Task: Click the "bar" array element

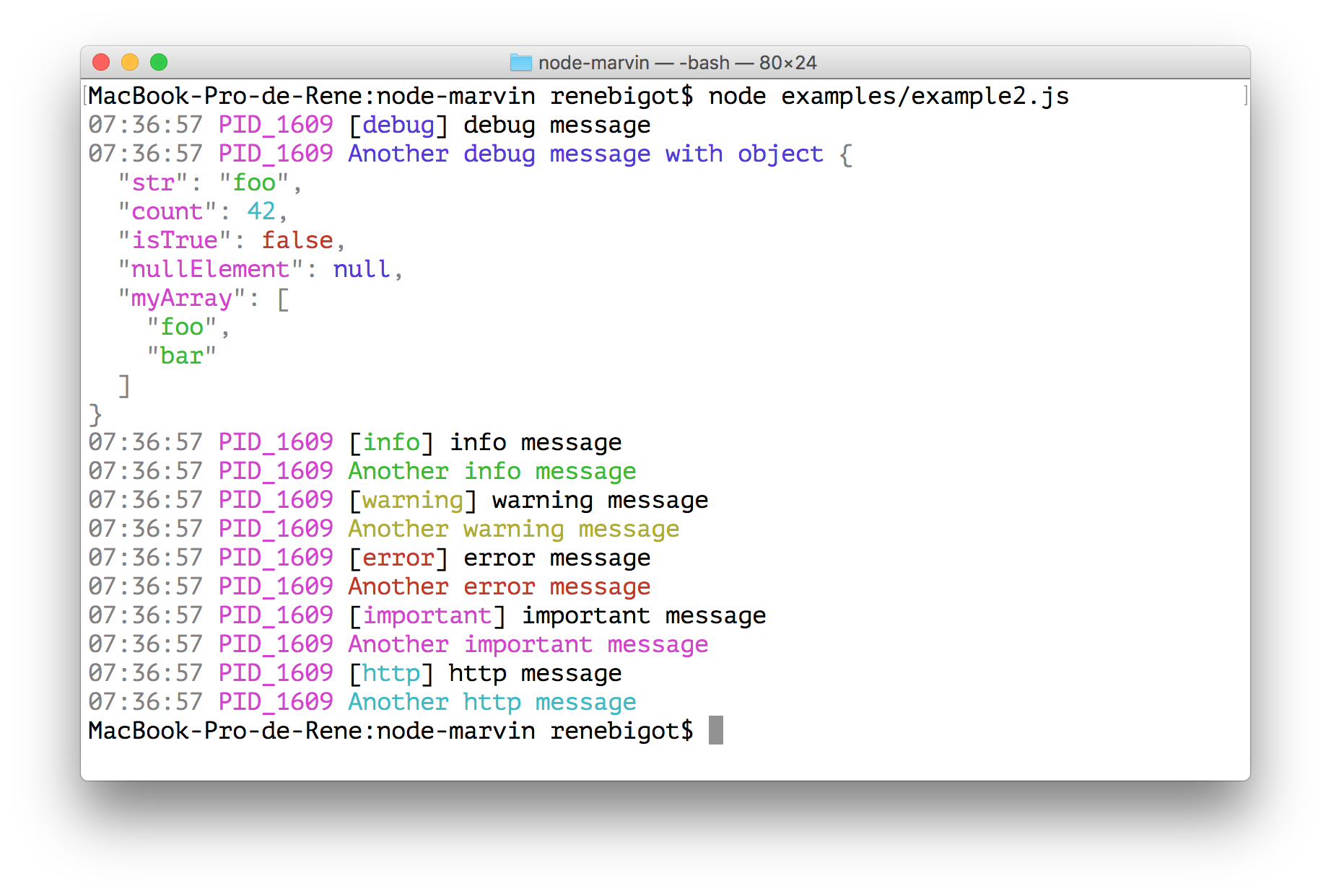Action: (182, 356)
